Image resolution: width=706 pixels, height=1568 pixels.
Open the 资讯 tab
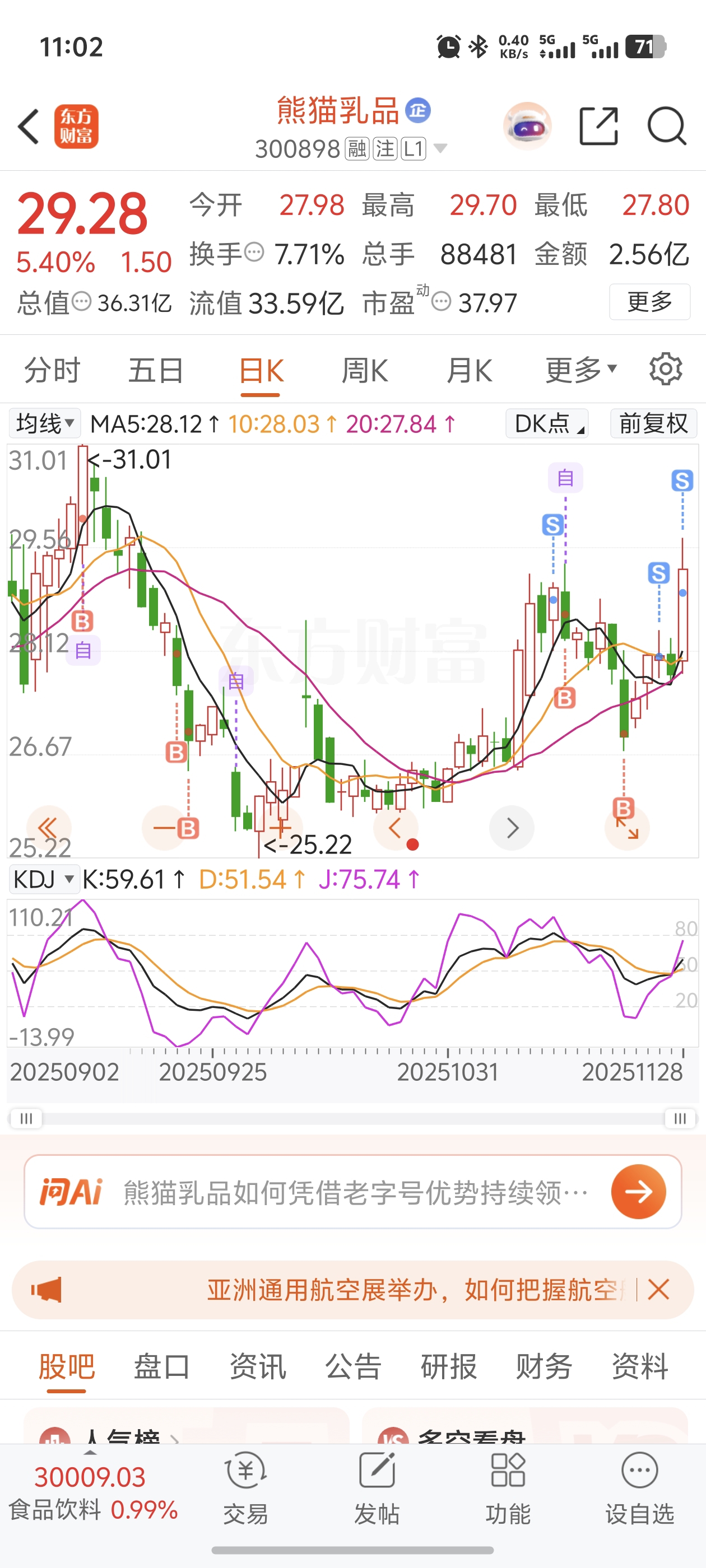258,1366
